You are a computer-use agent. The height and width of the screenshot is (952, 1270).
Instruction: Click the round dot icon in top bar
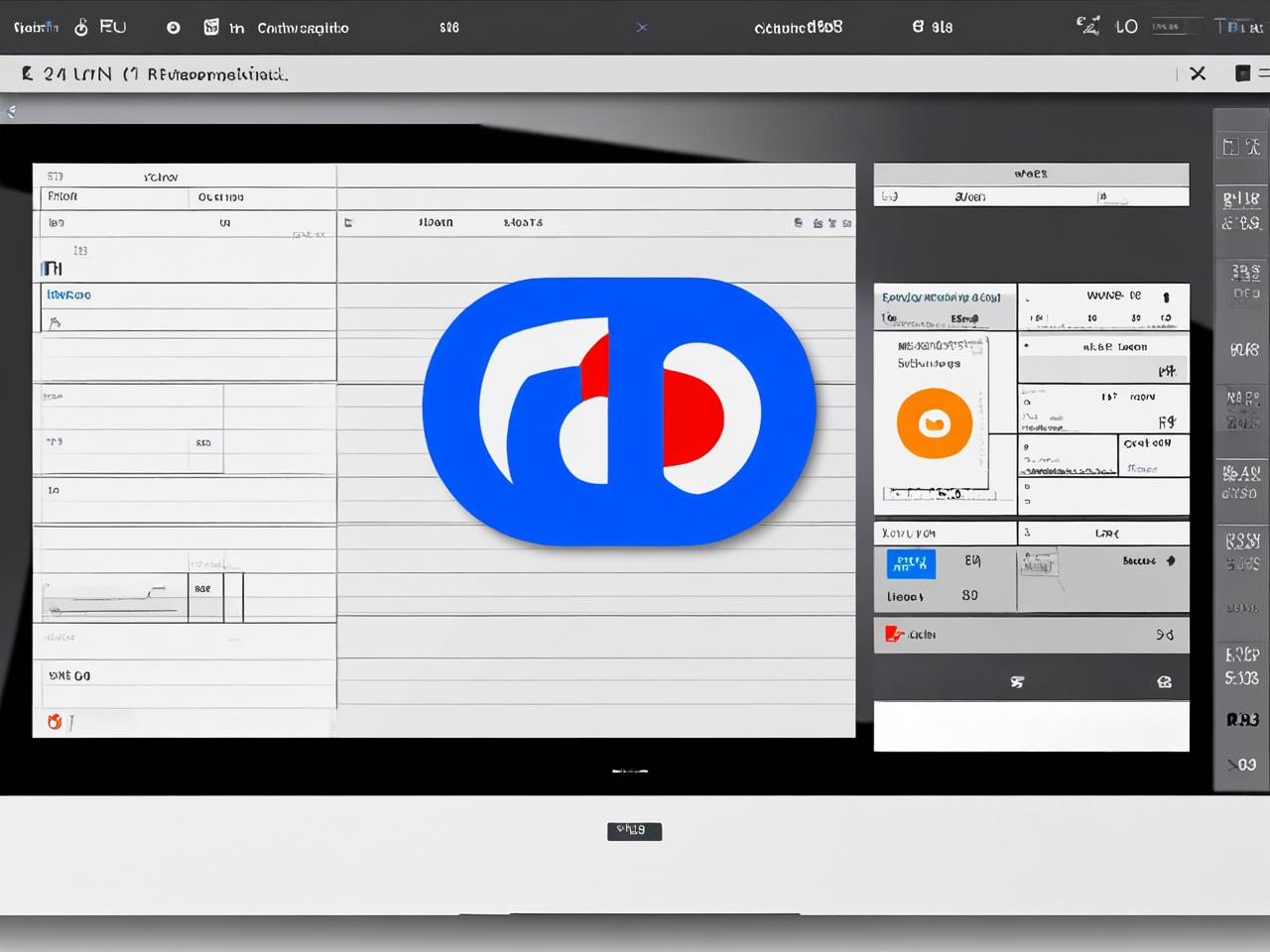[x=174, y=28]
